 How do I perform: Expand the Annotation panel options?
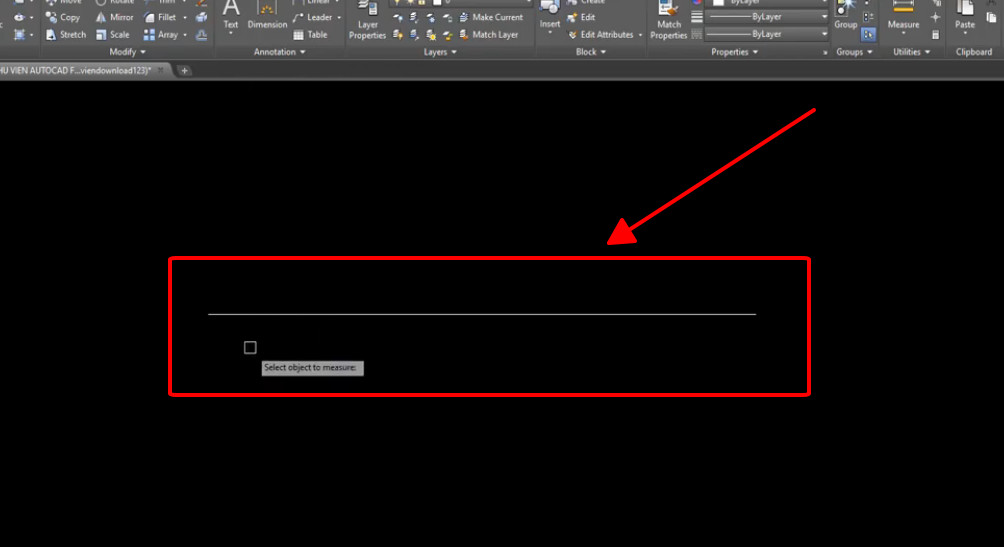coord(279,52)
